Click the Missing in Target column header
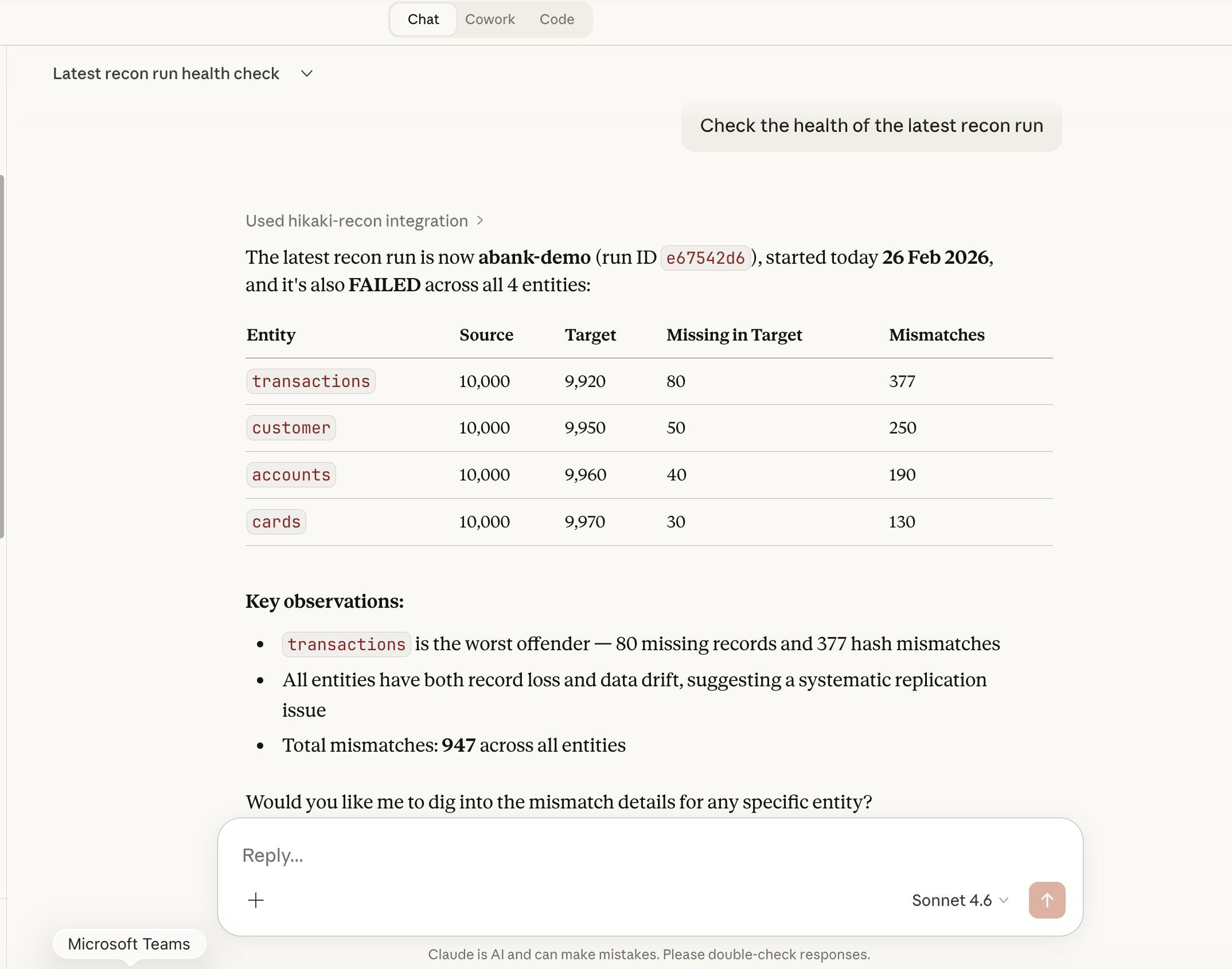 click(734, 335)
